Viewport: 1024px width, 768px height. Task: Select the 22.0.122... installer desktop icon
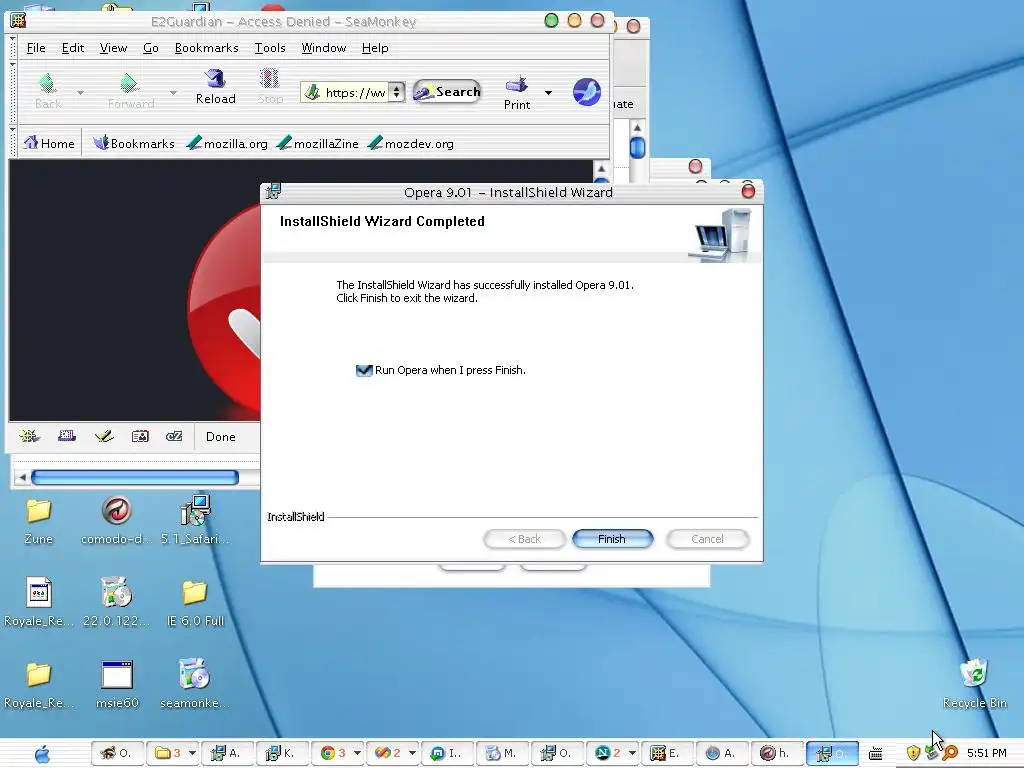coord(117,602)
